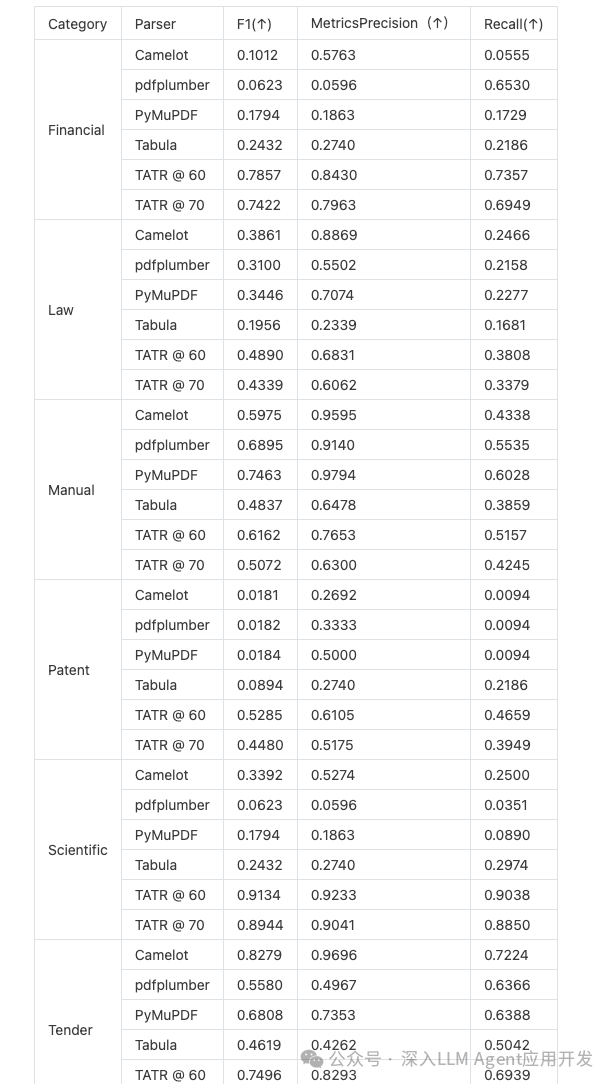Select the Scientific category cell
The height and width of the screenshot is (1084, 613).
78,850
